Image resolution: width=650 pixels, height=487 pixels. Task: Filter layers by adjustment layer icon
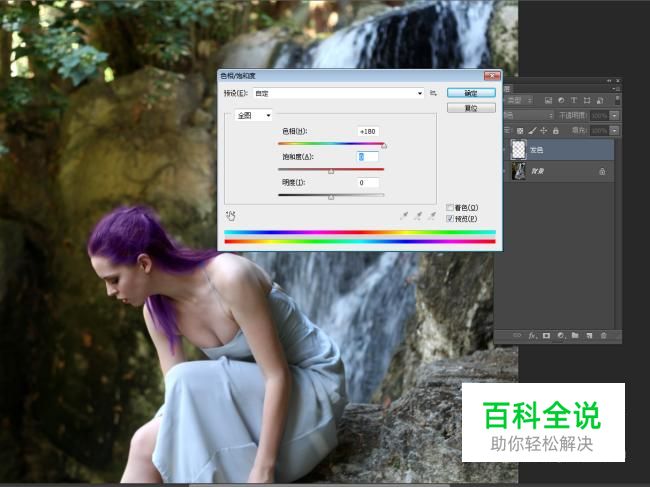(561, 100)
